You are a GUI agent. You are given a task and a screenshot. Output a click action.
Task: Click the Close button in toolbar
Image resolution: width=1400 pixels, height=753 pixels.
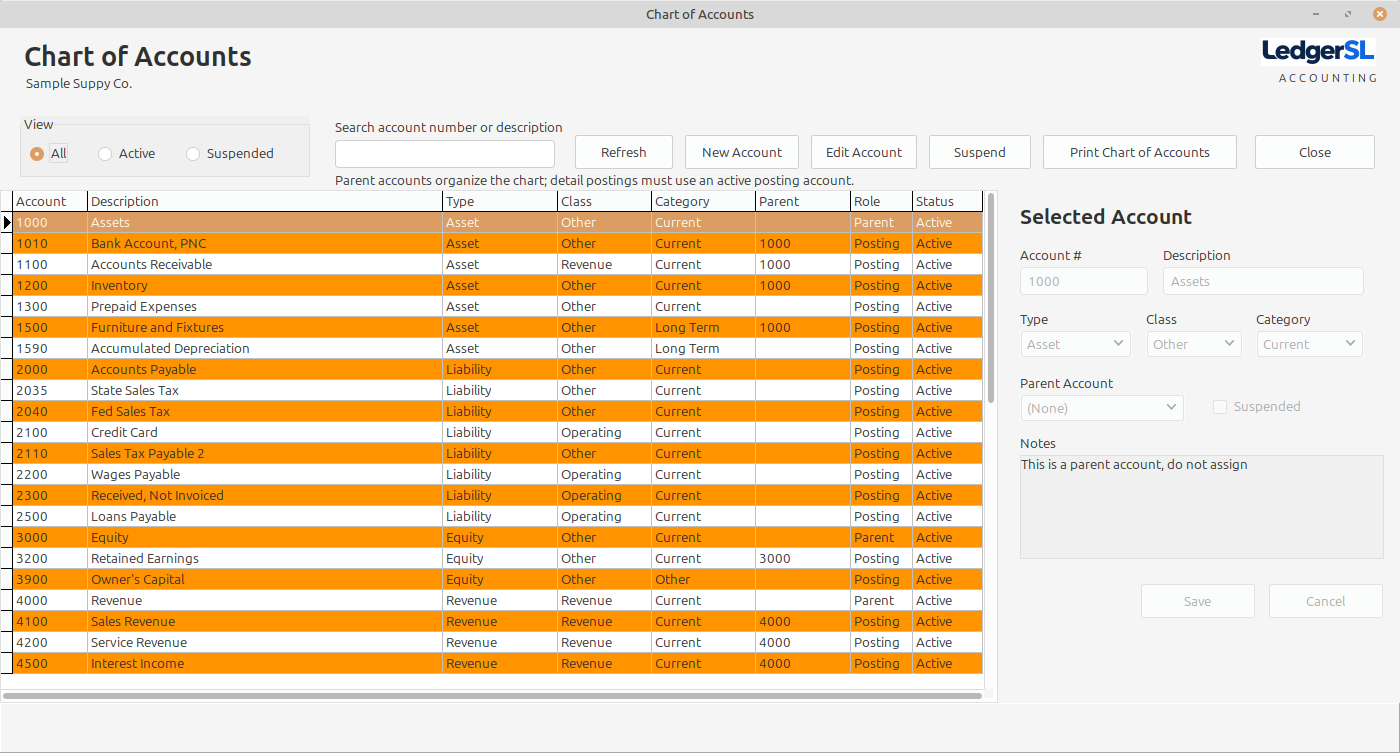point(1315,152)
